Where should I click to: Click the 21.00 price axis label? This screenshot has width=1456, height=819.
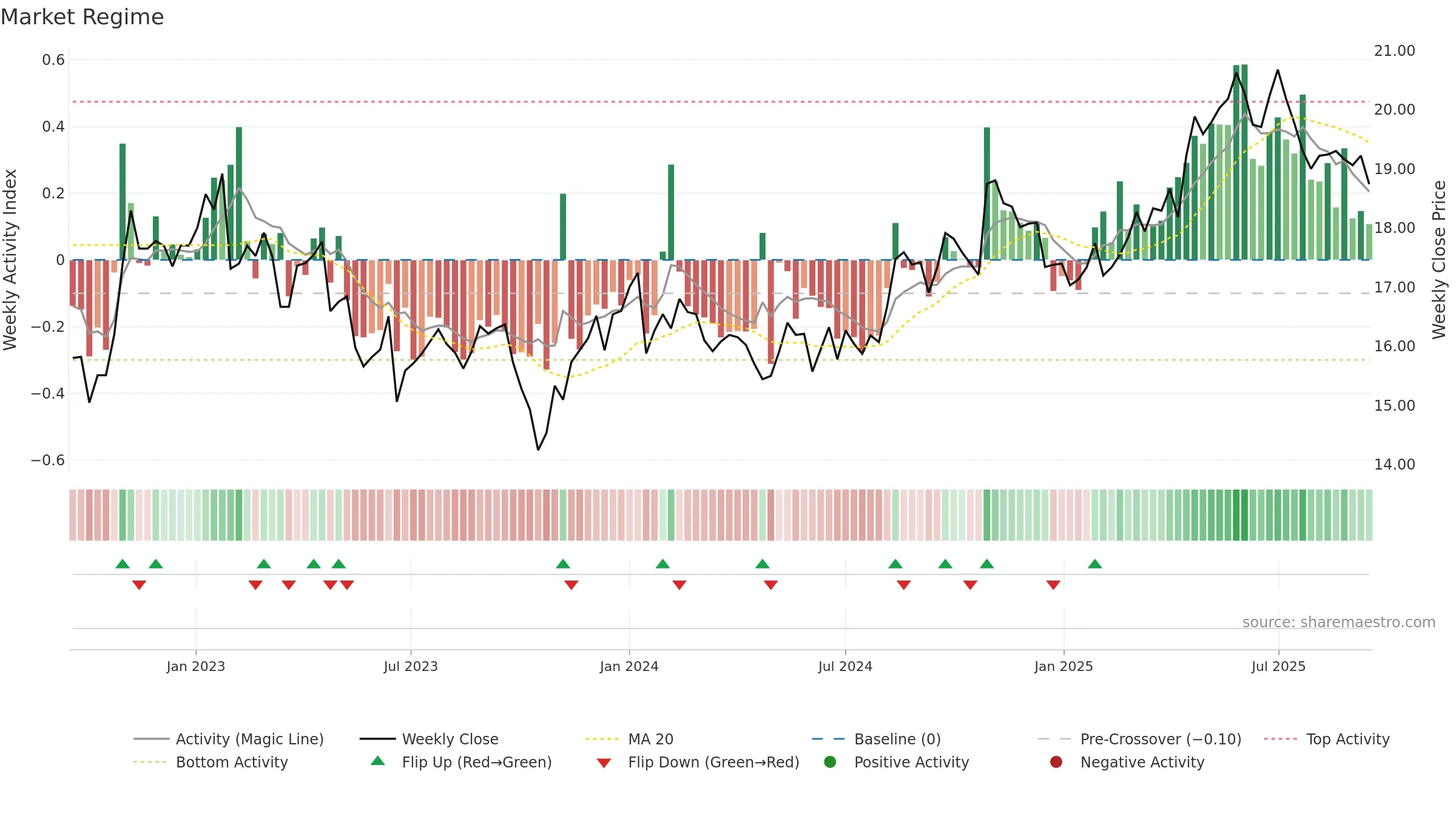coord(1395,51)
